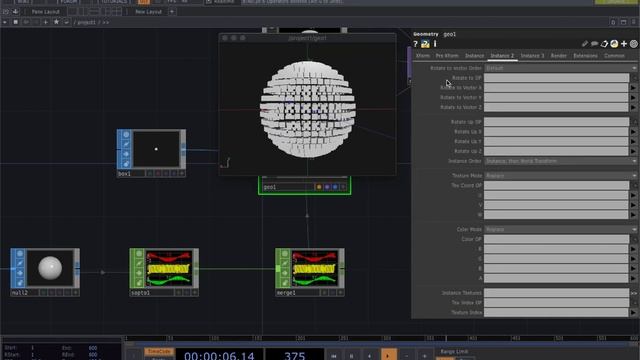This screenshot has height=360, width=640.
Task: Click the round language icon in parameter header
Action: (614, 44)
